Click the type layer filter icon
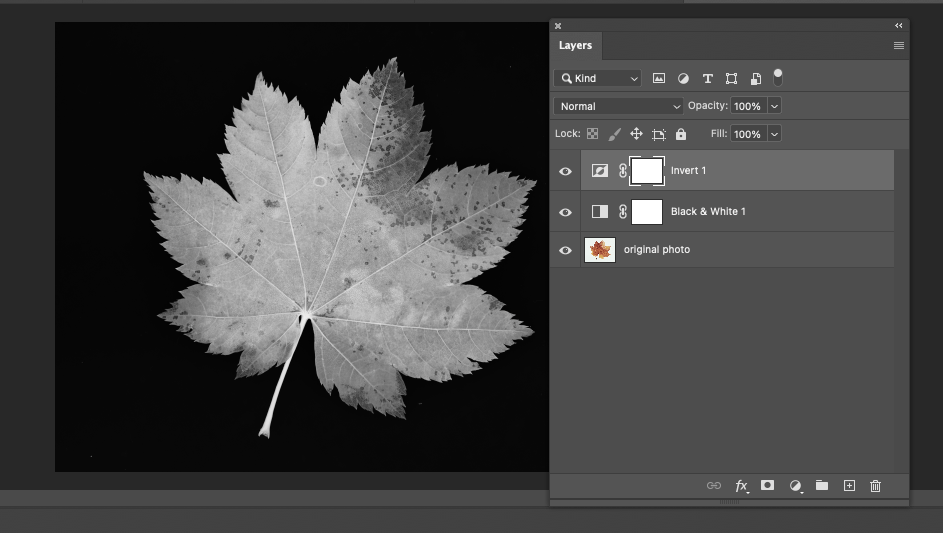 [707, 78]
